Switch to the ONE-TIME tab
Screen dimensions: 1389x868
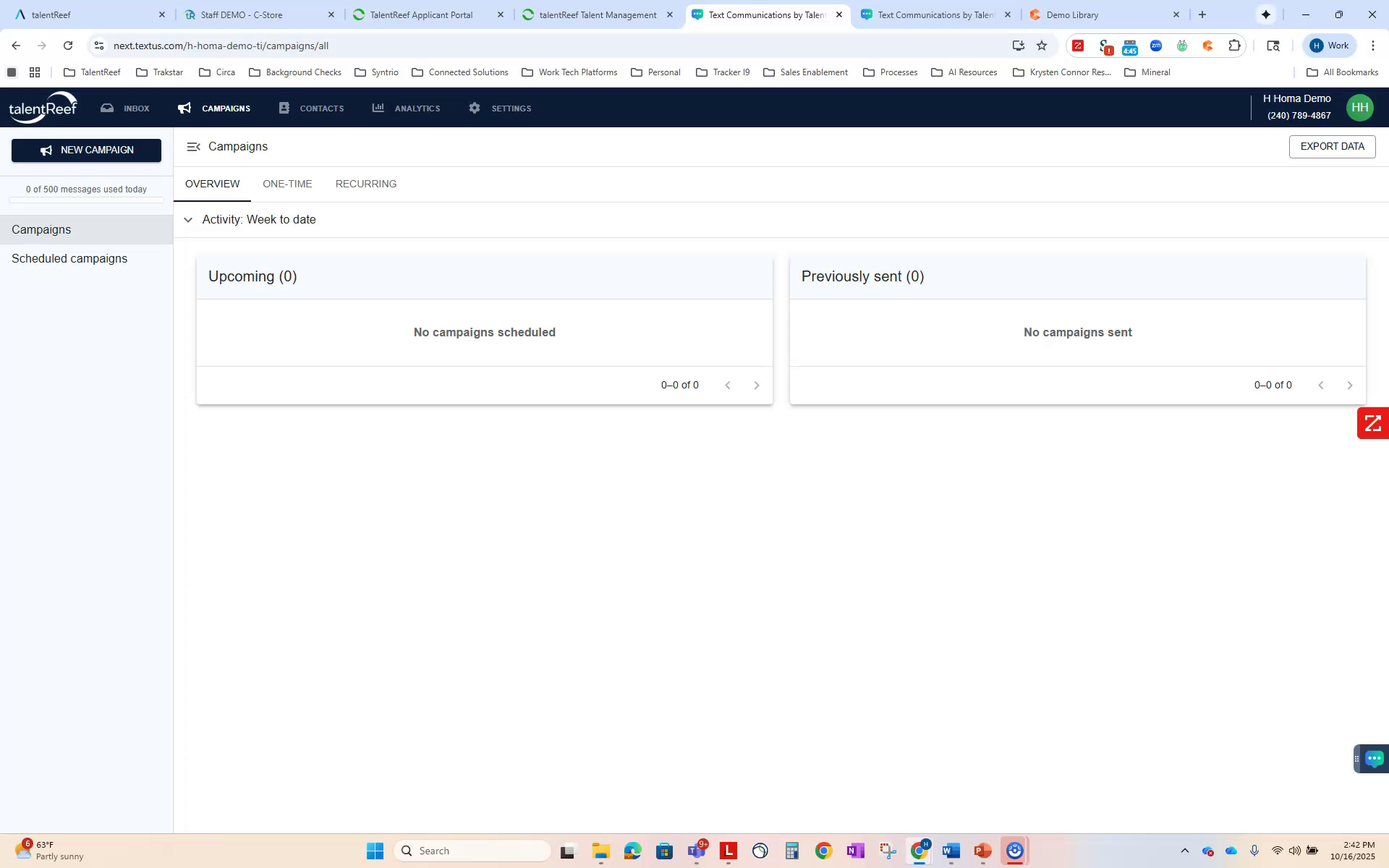point(287,184)
